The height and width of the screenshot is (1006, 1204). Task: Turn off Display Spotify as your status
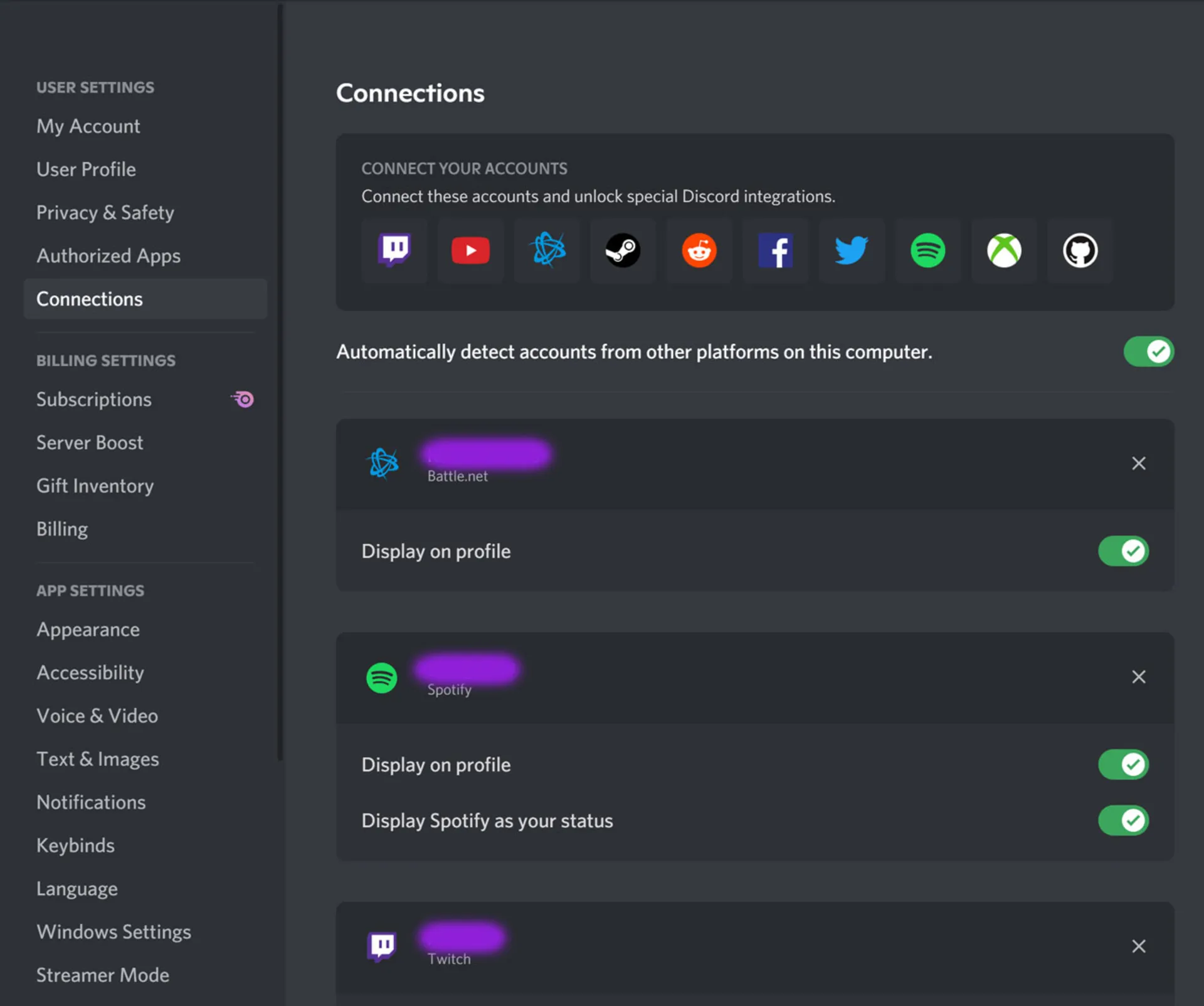coord(1122,820)
